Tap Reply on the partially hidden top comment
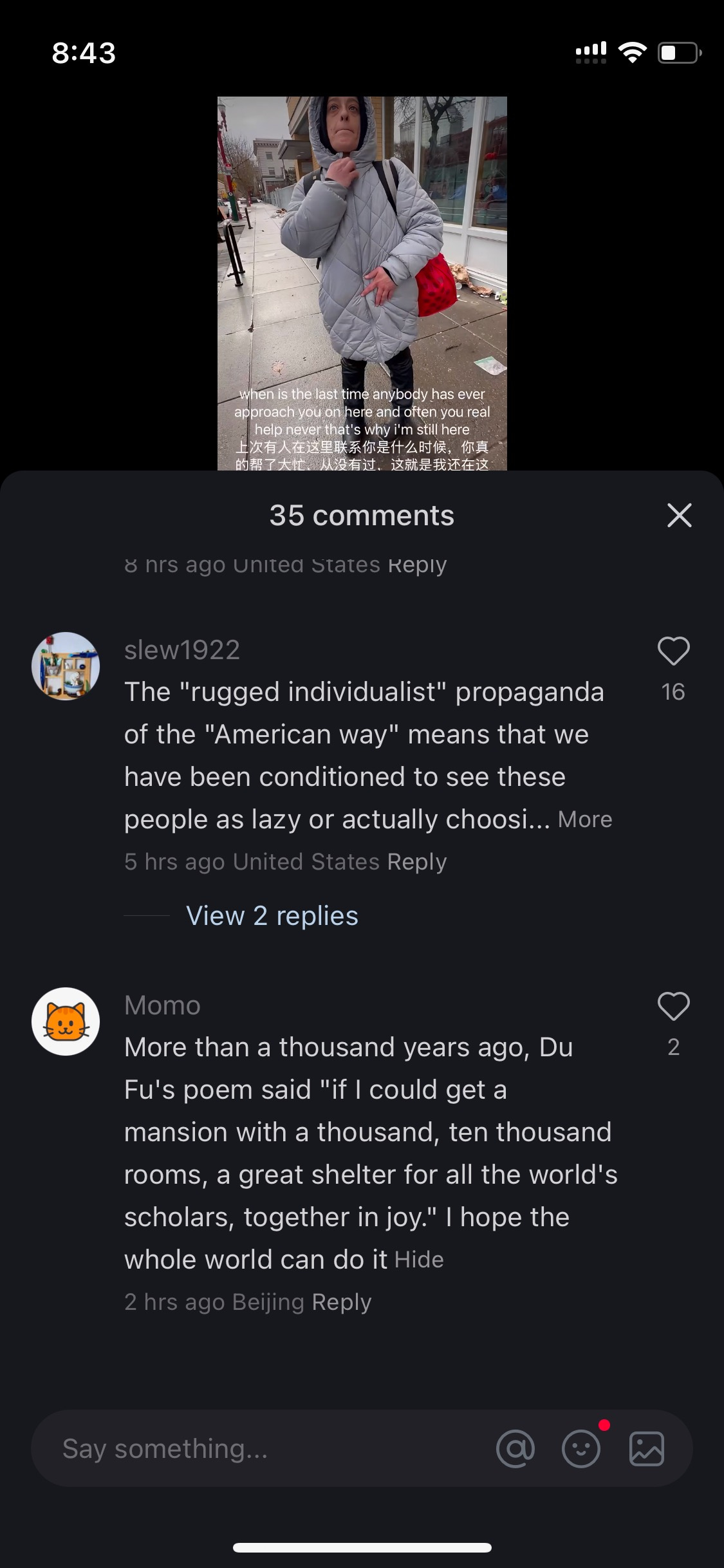The image size is (724, 1568). pyautogui.click(x=417, y=565)
